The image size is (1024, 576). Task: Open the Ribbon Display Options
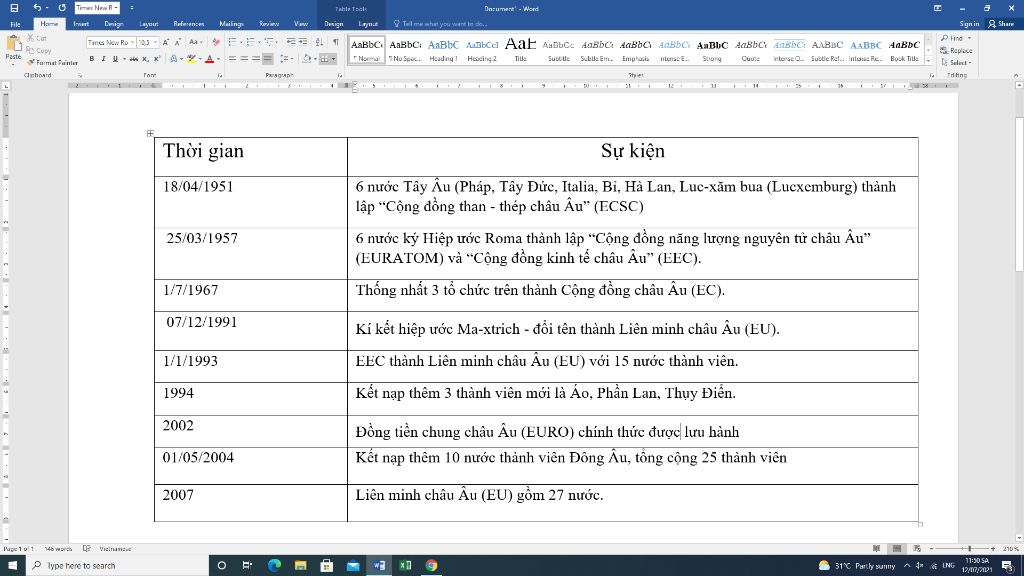tap(938, 8)
